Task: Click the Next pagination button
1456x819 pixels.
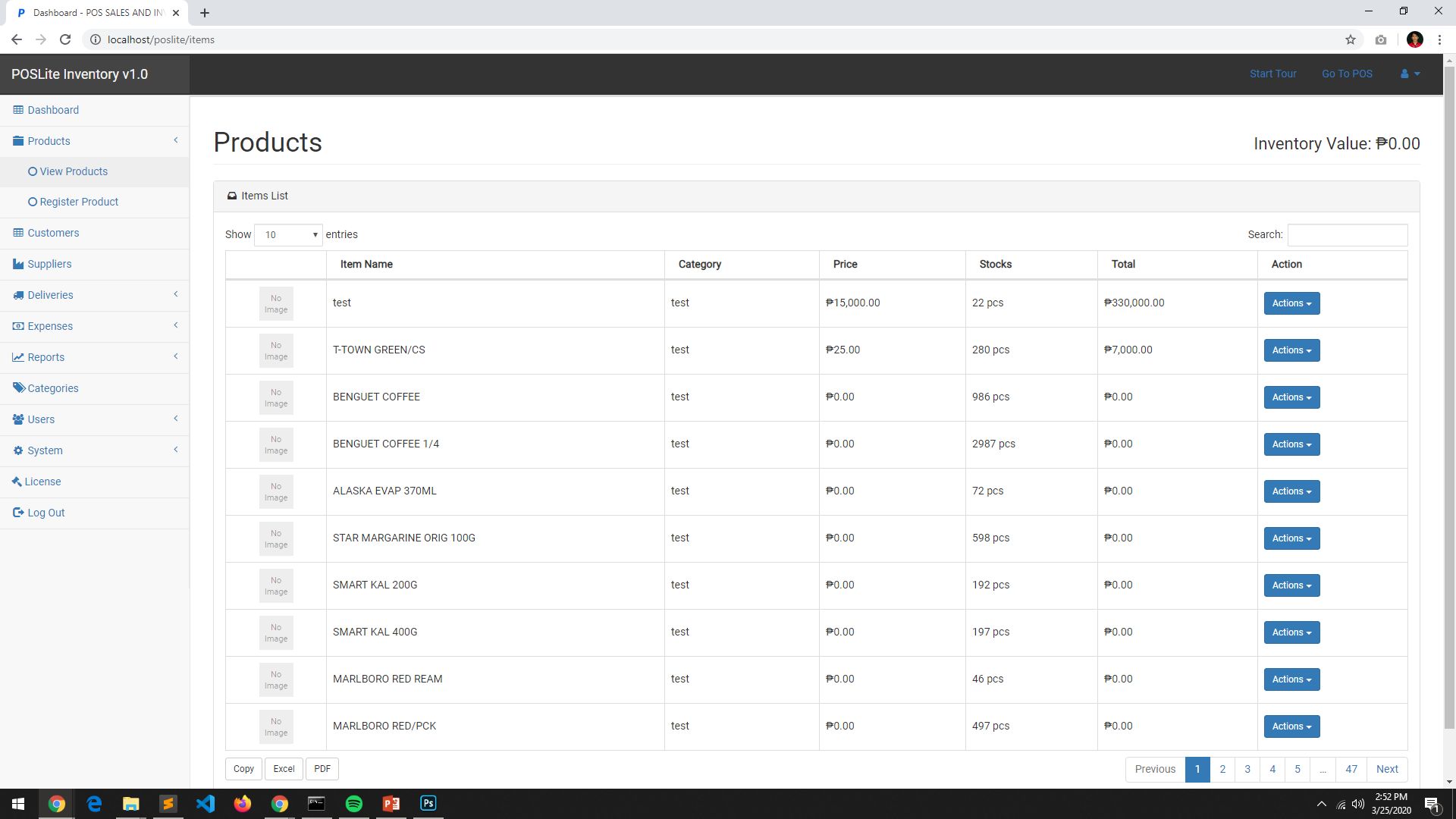Action: click(x=1387, y=769)
